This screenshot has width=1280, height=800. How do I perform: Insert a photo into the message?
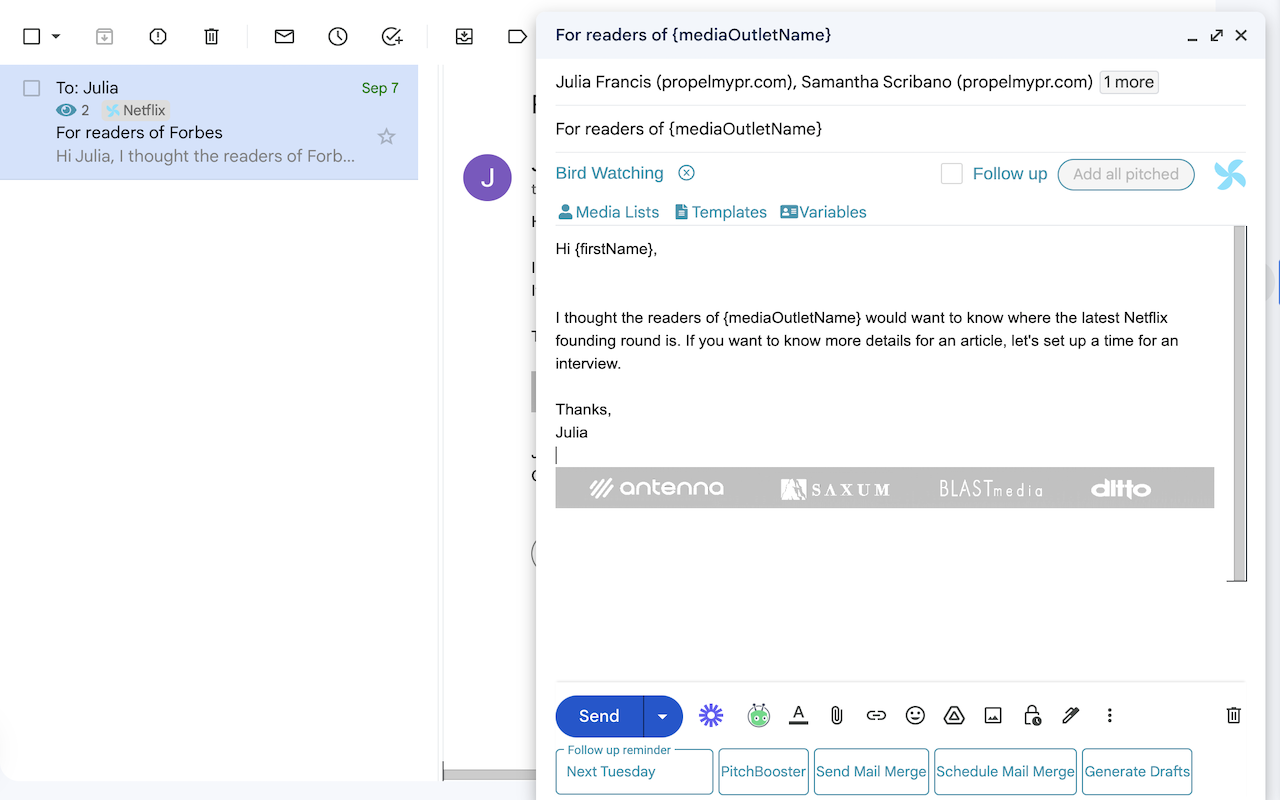(x=992, y=715)
